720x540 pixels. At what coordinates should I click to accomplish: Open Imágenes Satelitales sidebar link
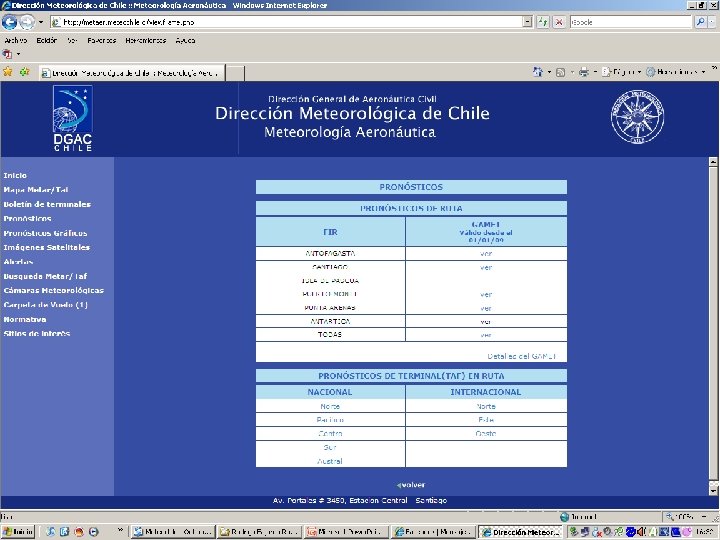tap(47, 247)
